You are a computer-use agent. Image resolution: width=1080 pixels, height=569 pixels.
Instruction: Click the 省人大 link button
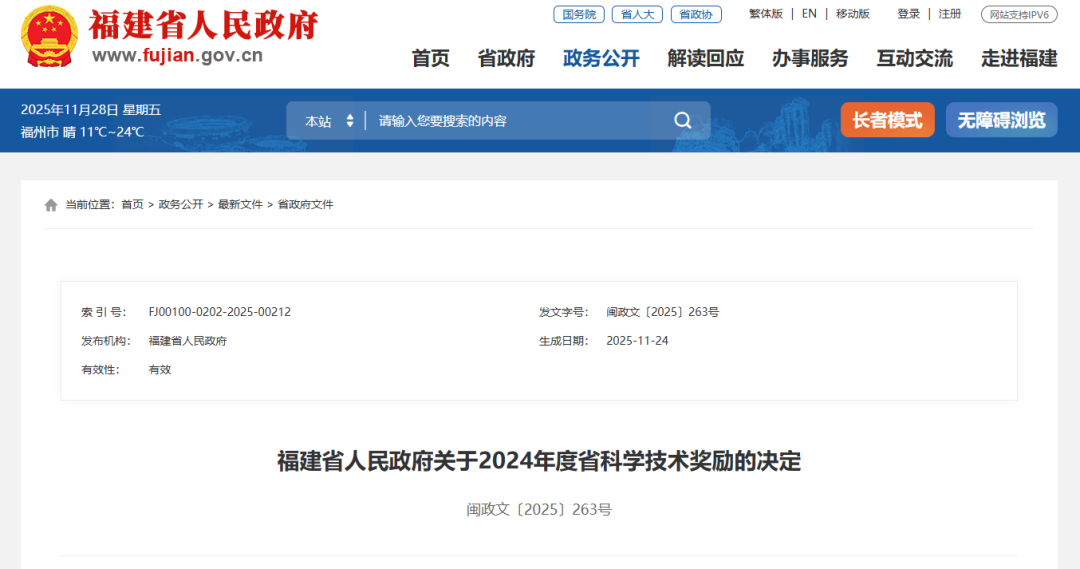click(637, 14)
